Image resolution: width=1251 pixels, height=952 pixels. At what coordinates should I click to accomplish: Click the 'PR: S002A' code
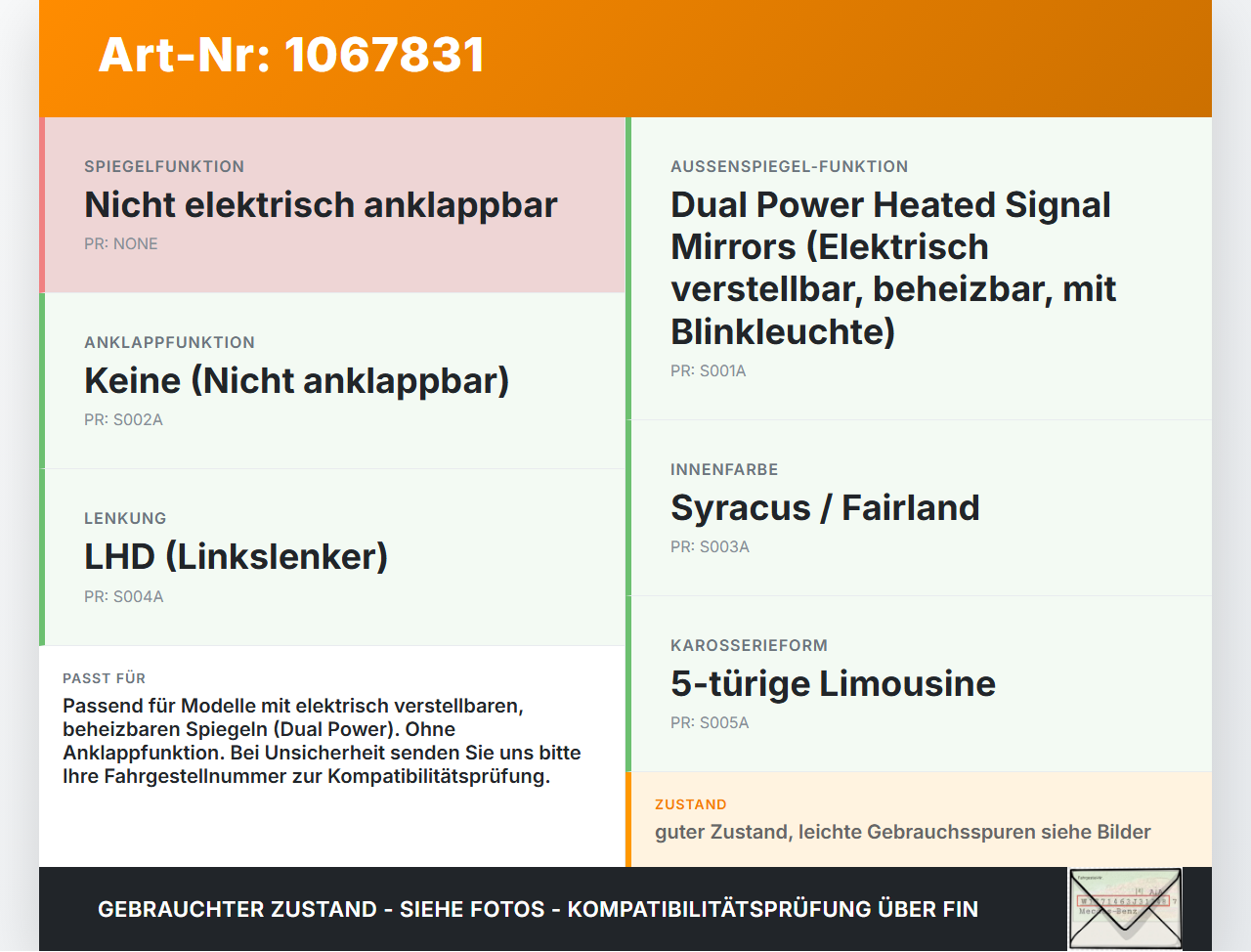click(123, 420)
